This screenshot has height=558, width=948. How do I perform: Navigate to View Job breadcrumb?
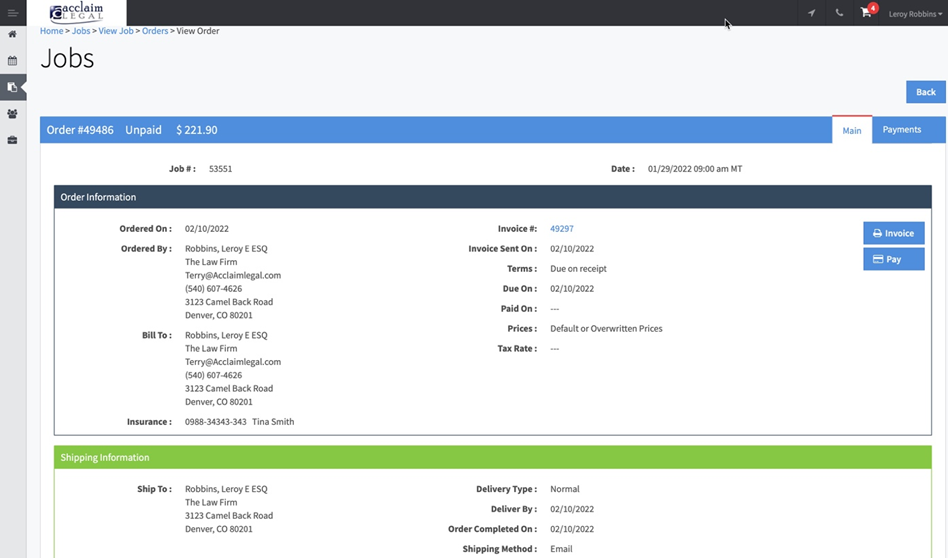(116, 31)
